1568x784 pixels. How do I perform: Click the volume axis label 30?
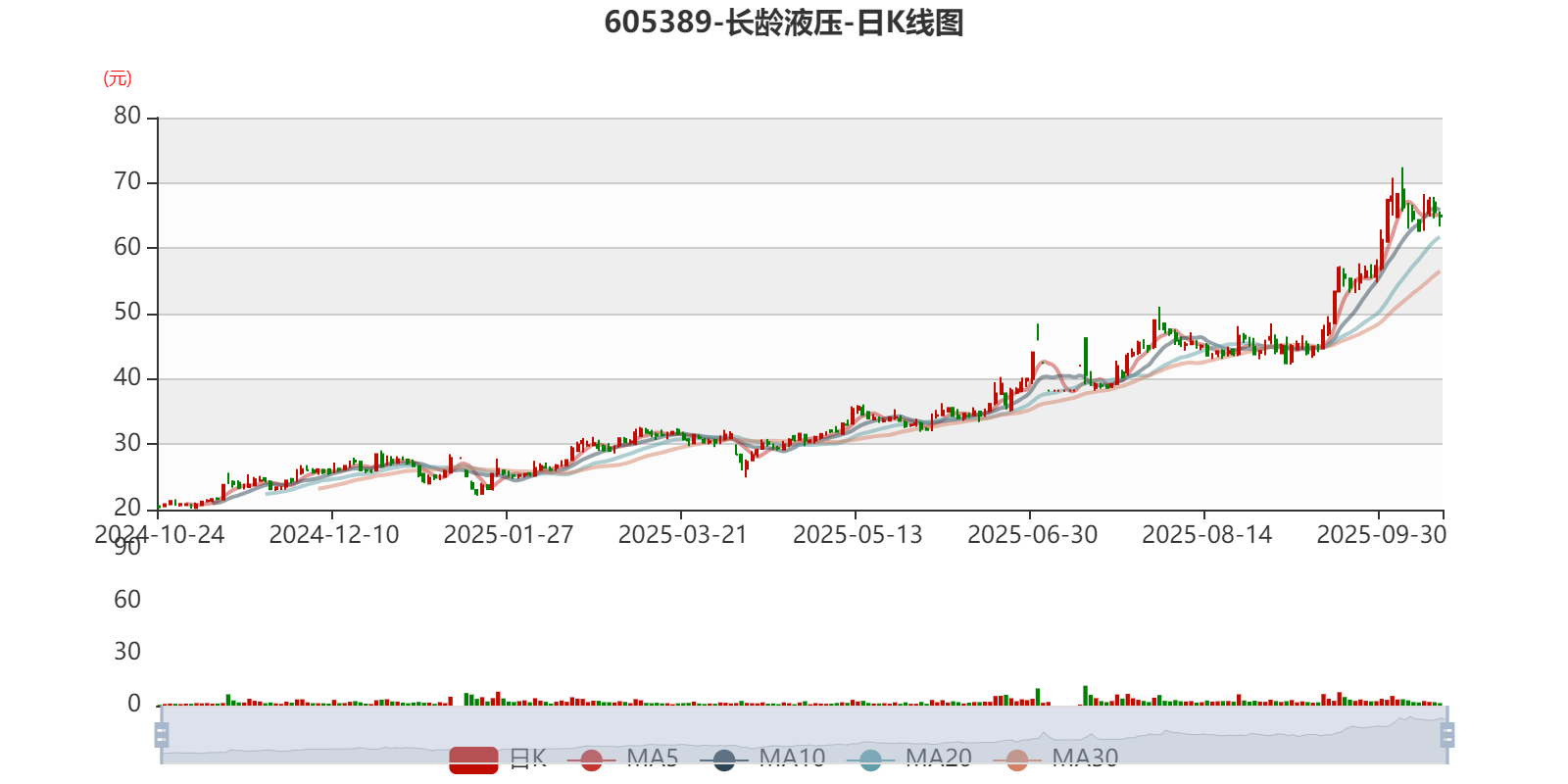click(x=127, y=652)
